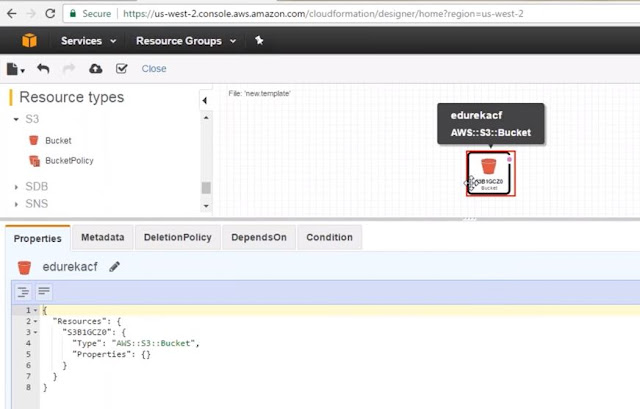
Task: Click the Resource types heading
Action: [71, 98]
